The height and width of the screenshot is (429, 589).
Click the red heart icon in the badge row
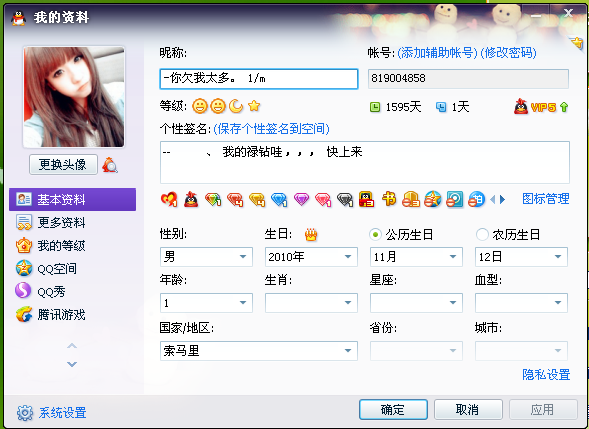tap(169, 199)
